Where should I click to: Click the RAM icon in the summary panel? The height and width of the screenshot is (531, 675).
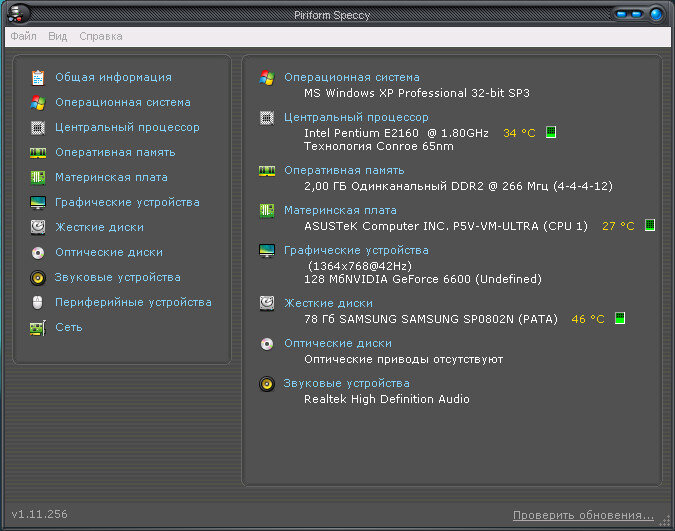click(x=267, y=171)
